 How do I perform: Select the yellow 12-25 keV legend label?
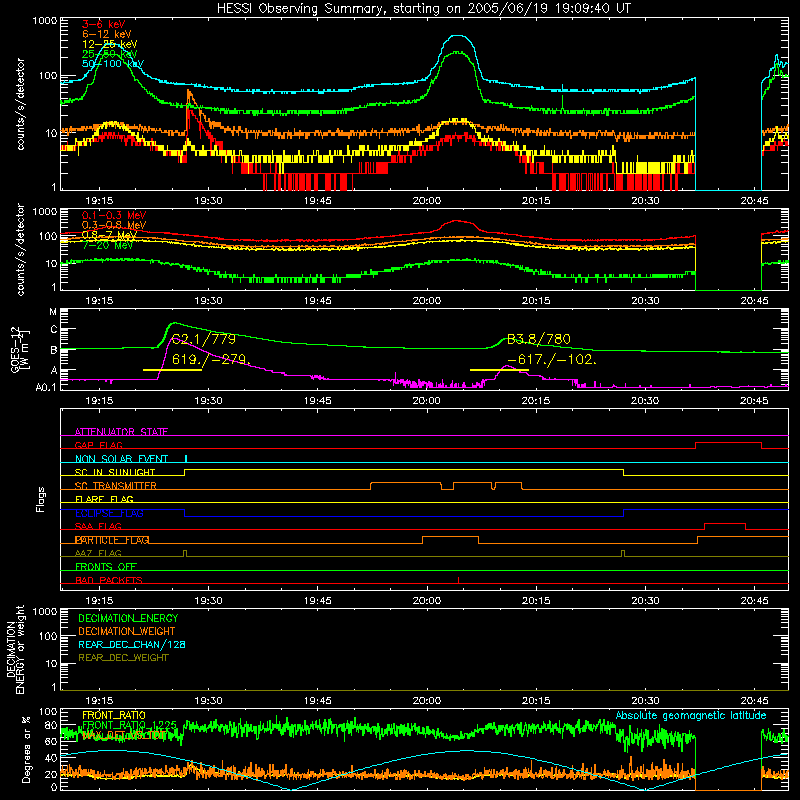click(x=109, y=44)
